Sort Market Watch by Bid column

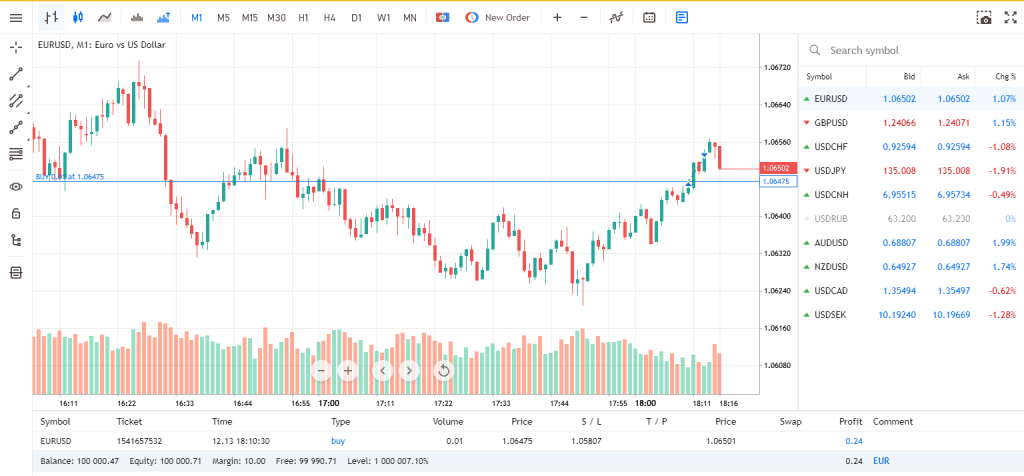pyautogui.click(x=909, y=76)
